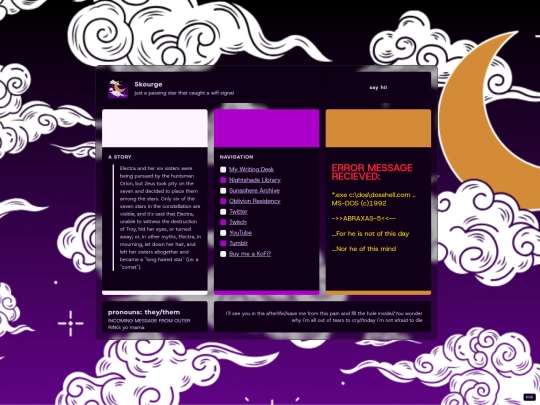The image size is (540, 405).
Task: Click the Skourge moon avatar image
Action: coord(118,89)
